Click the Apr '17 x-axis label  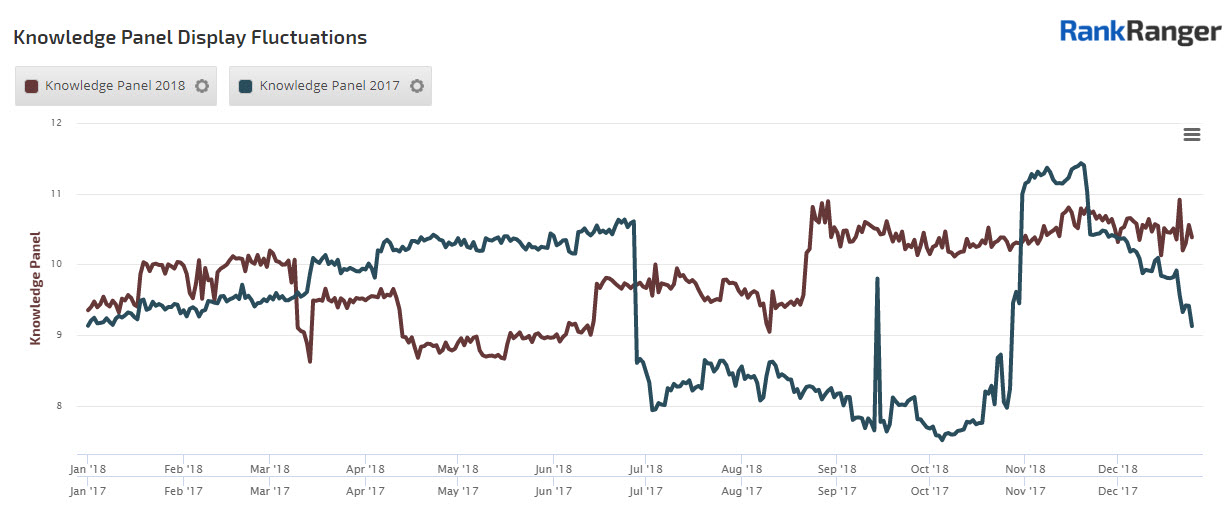366,491
